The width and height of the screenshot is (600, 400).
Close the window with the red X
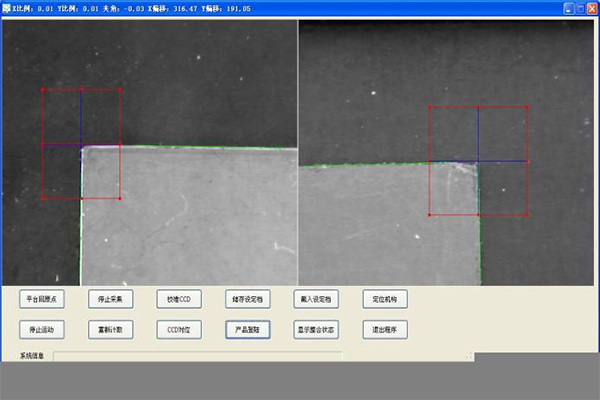click(591, 8)
